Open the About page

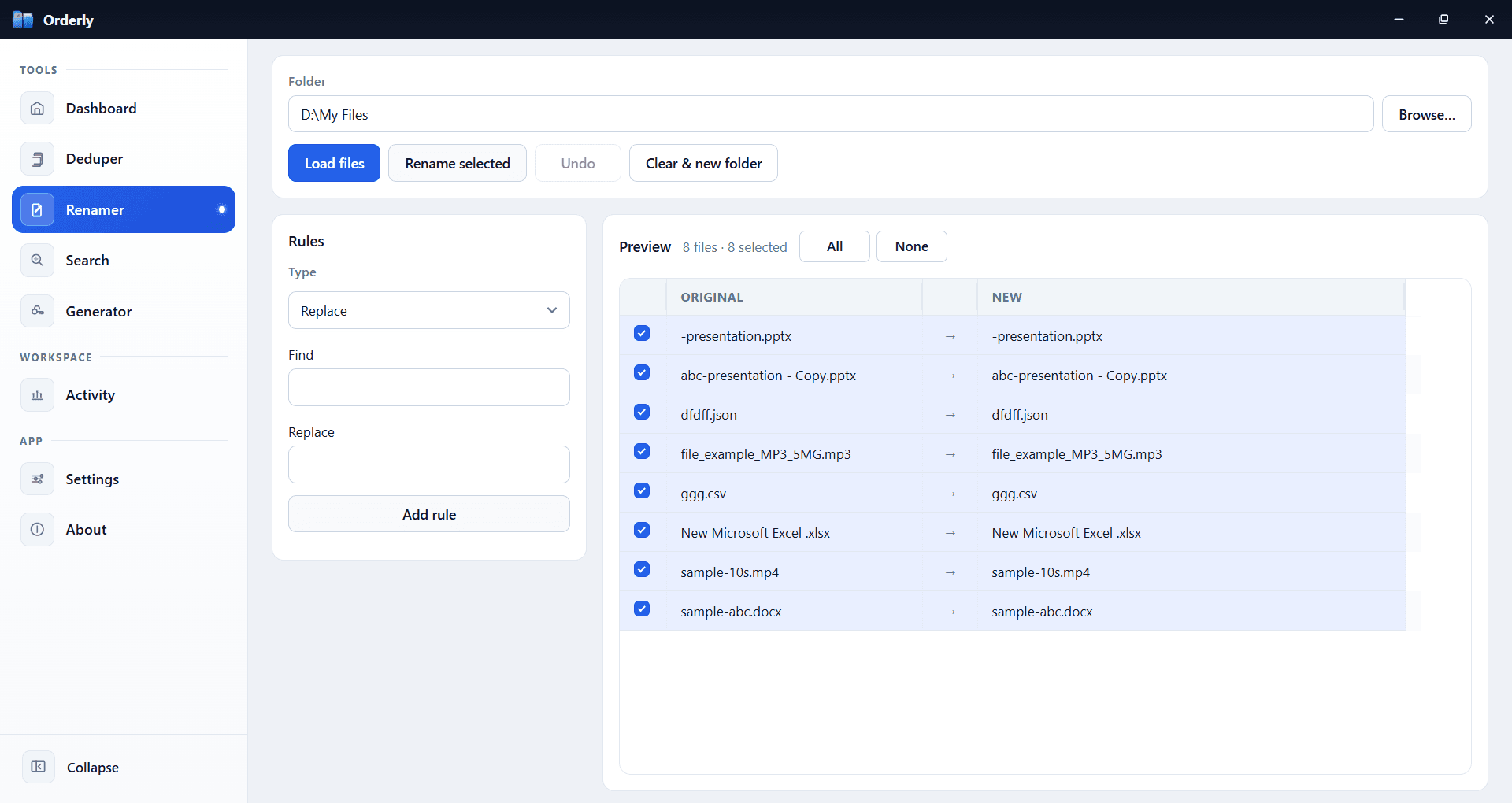pos(124,530)
